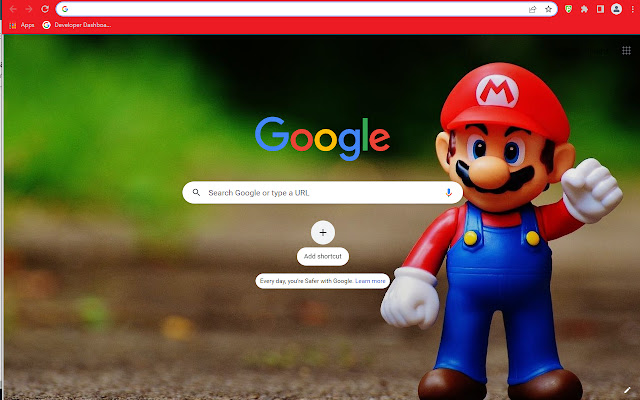Screen dimensions: 640x400
Task: Open the green shield extension
Action: click(568, 9)
